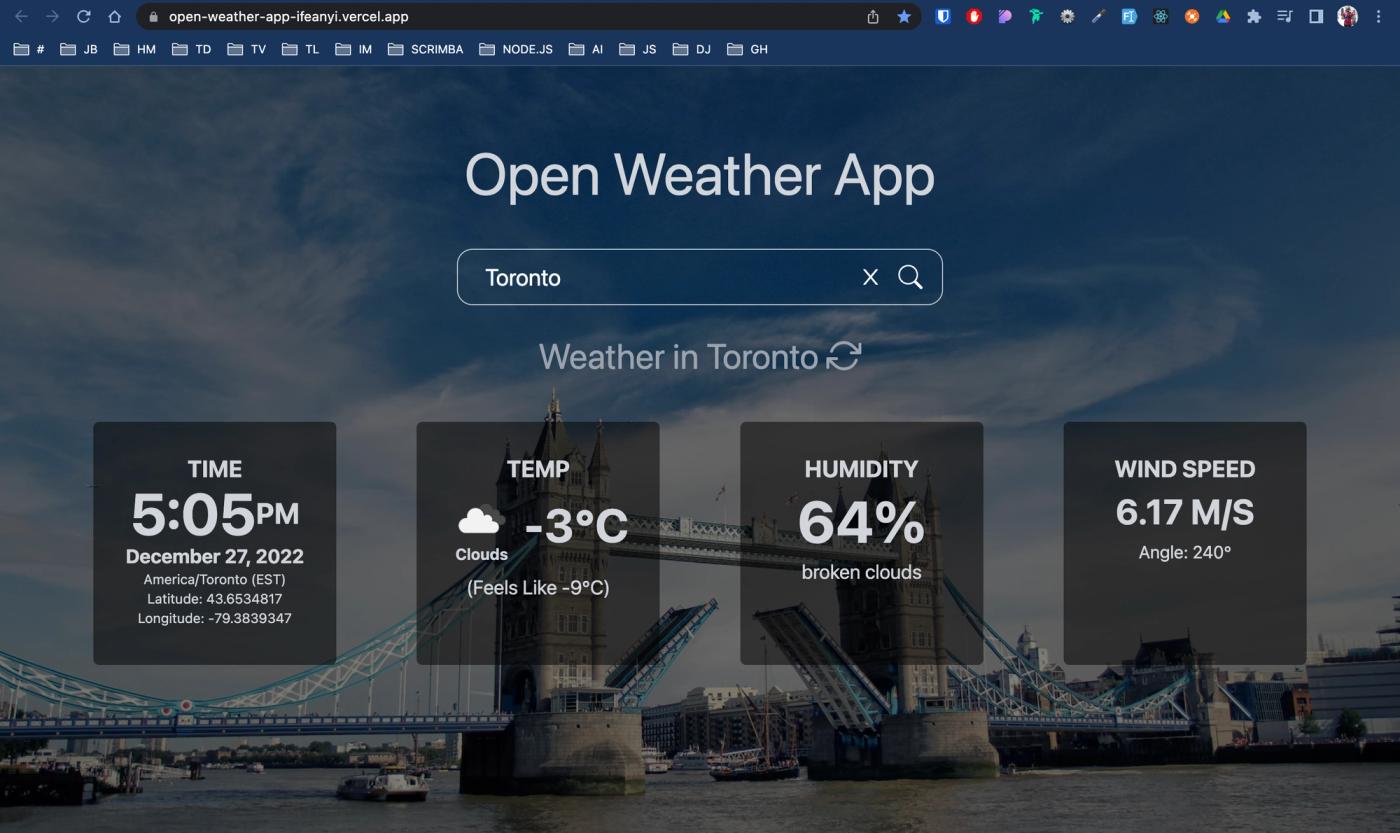Click the December 27, 2022 date

click(215, 557)
